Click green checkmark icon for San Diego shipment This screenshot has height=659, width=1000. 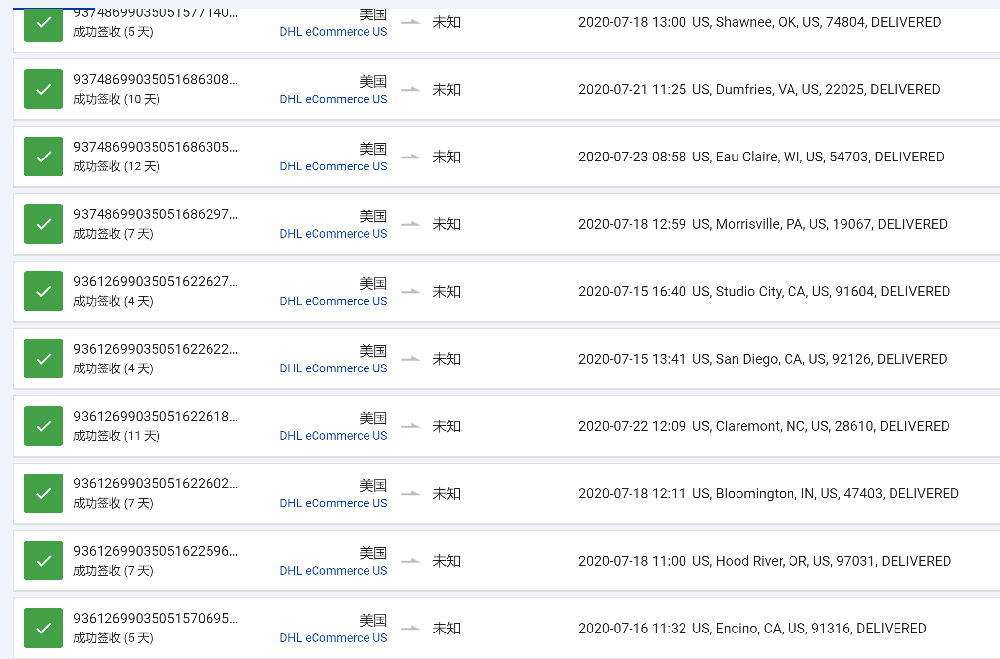(43, 359)
